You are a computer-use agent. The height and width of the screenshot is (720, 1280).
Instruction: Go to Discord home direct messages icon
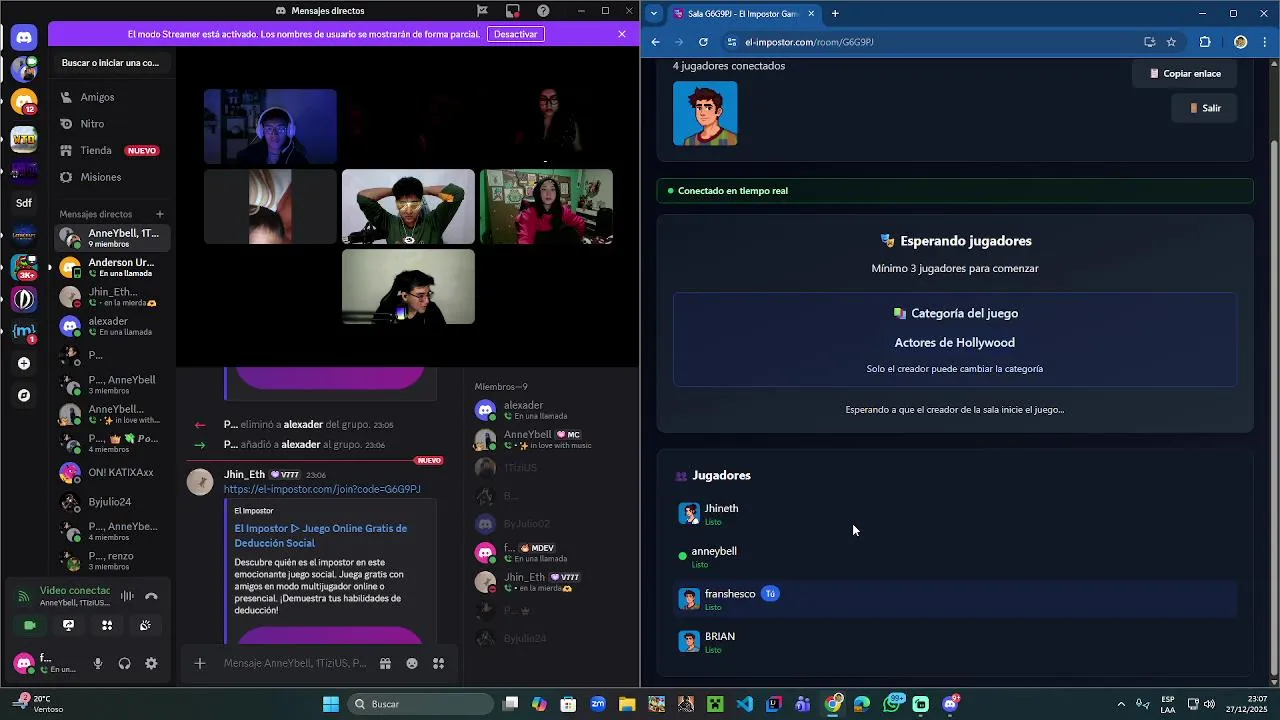coord(24,38)
